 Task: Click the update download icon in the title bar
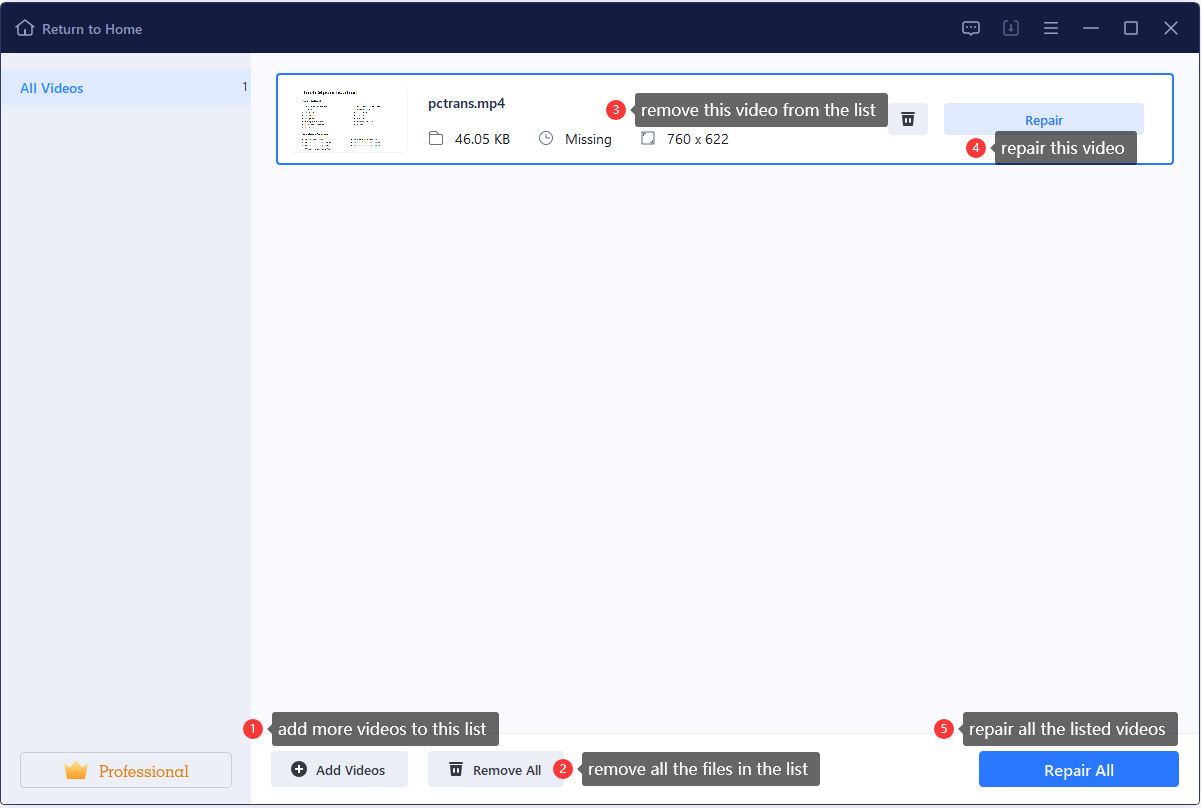coord(1010,28)
